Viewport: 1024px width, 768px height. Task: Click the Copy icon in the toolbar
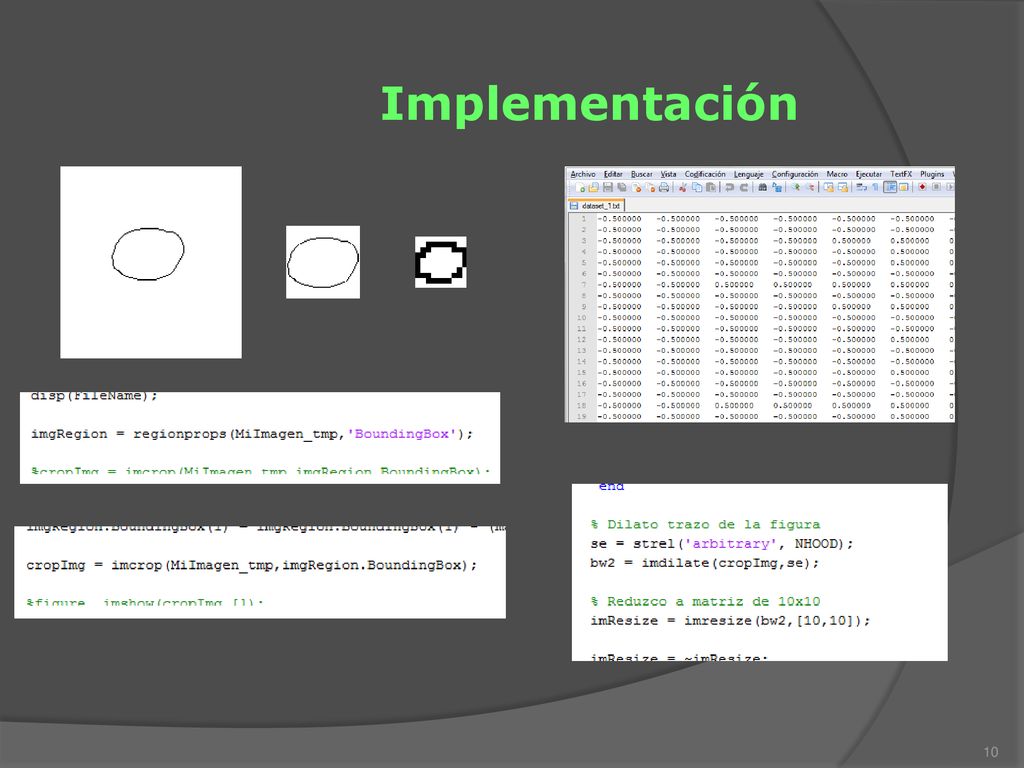click(697, 187)
